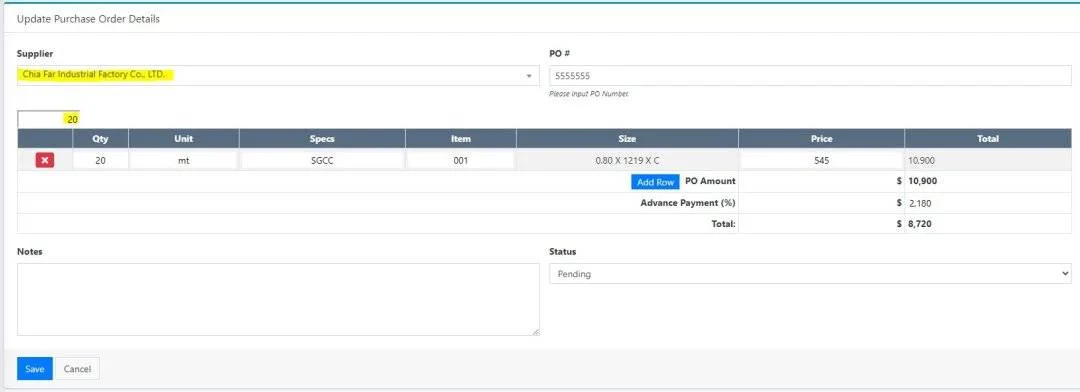Screen dimensions: 1080x392
Task: Click the Update Purchase Order Details heading
Action: pyautogui.click(x=88, y=19)
